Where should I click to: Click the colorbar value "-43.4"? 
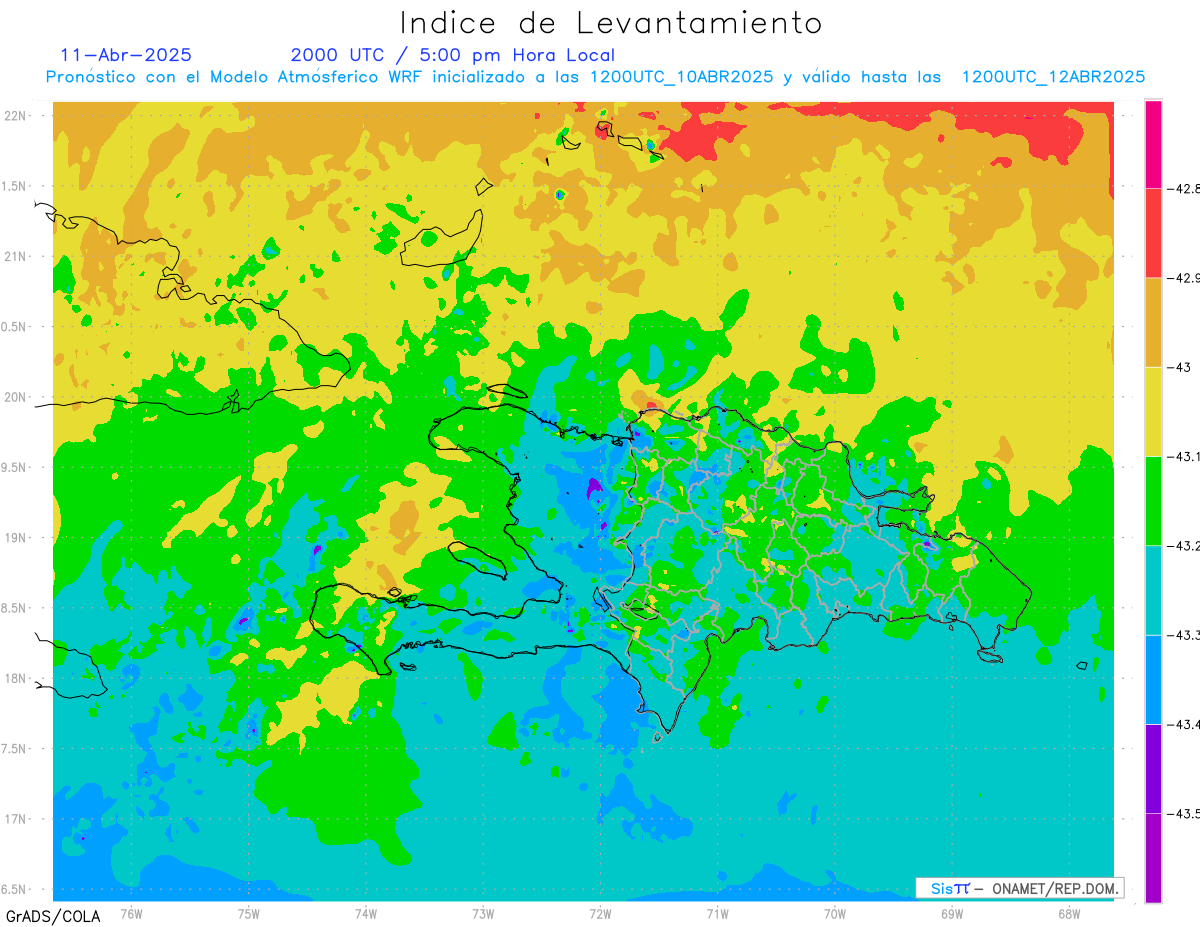click(x=1186, y=724)
